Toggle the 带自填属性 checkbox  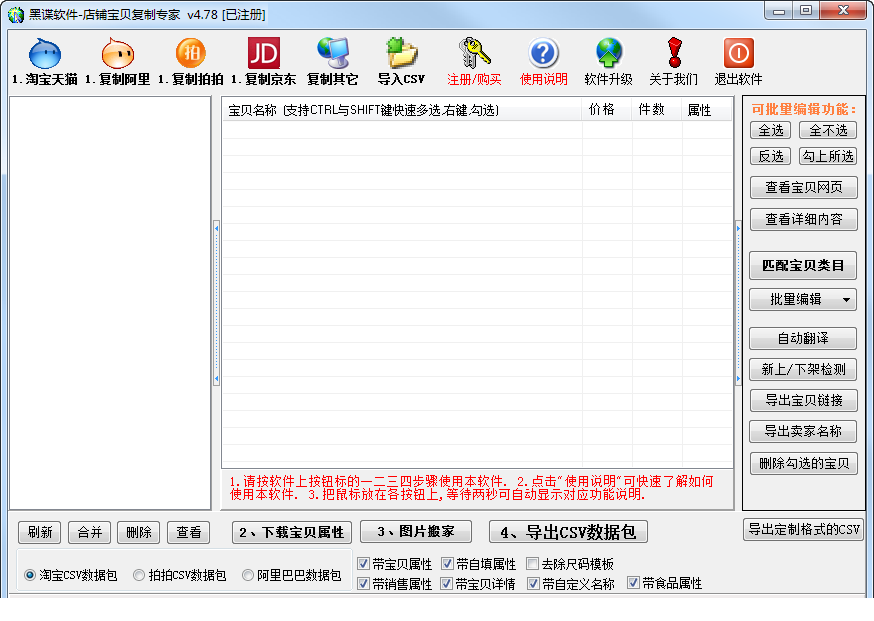(446, 564)
